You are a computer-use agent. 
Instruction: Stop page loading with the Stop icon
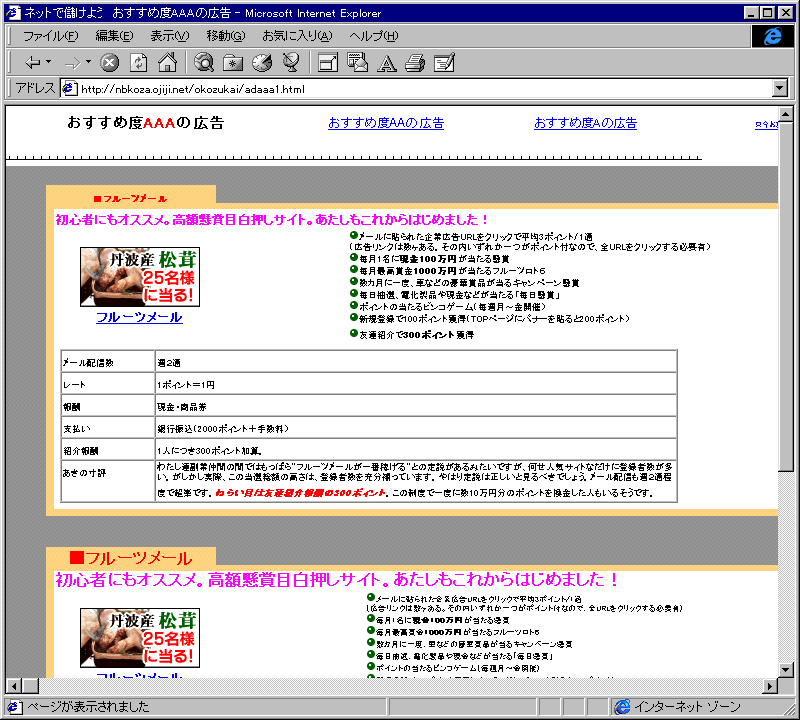[109, 63]
